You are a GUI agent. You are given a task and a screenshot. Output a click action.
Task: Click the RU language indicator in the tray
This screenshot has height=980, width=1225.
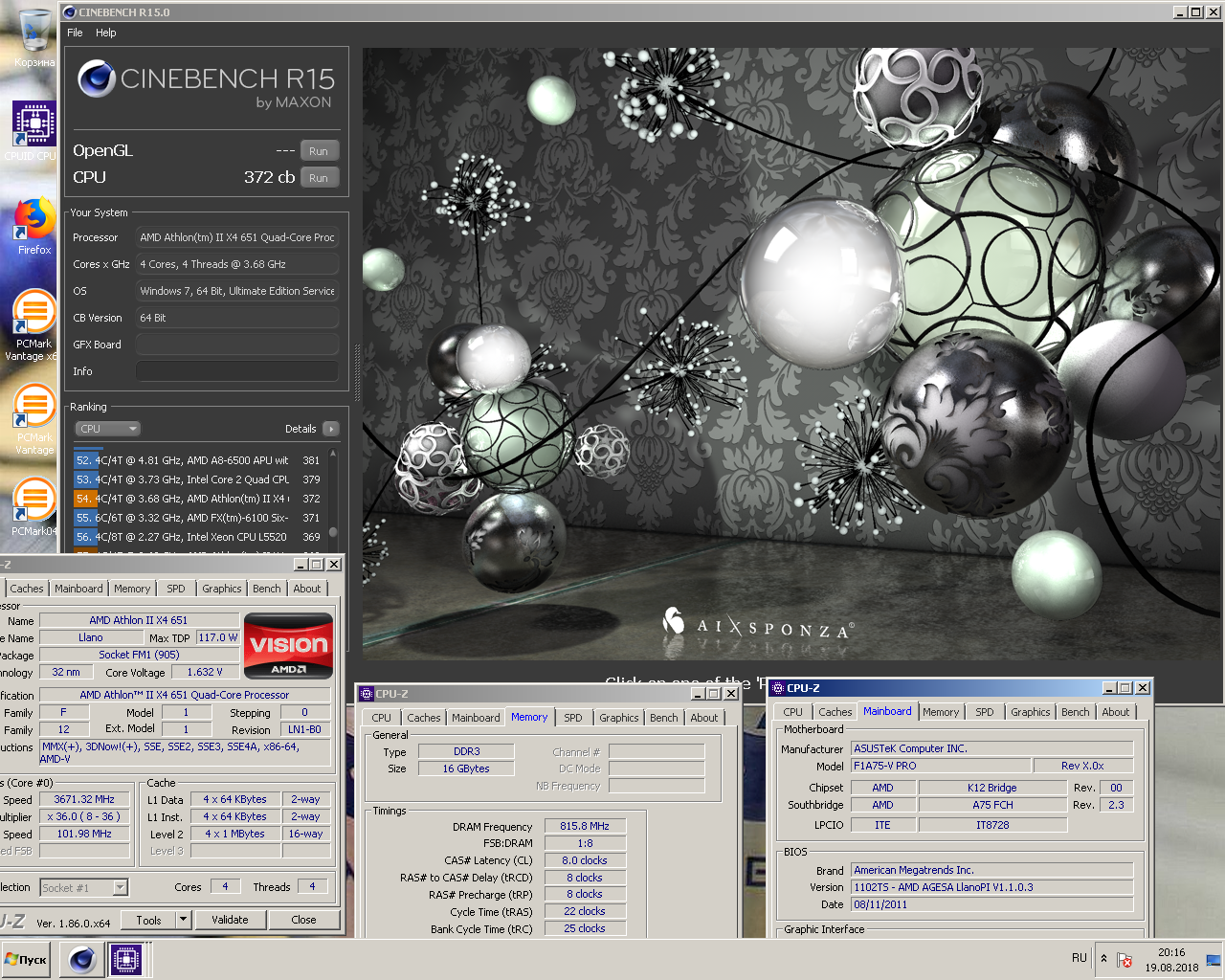point(1080,958)
